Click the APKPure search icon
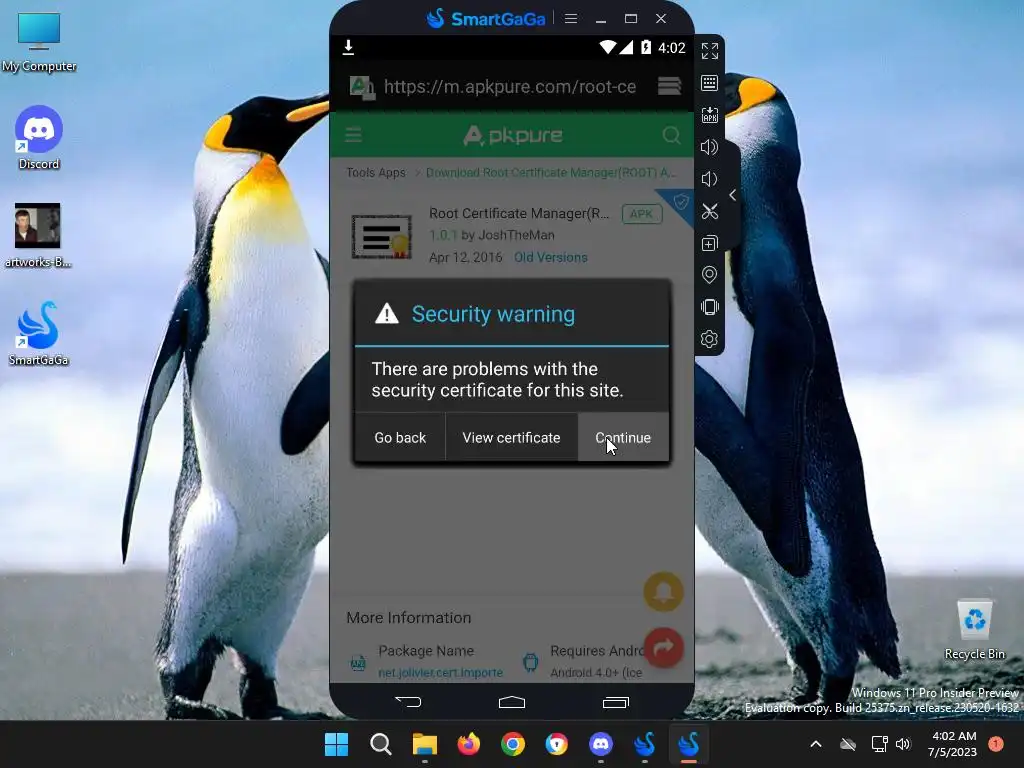Image resolution: width=1024 pixels, height=768 pixels. click(x=671, y=135)
